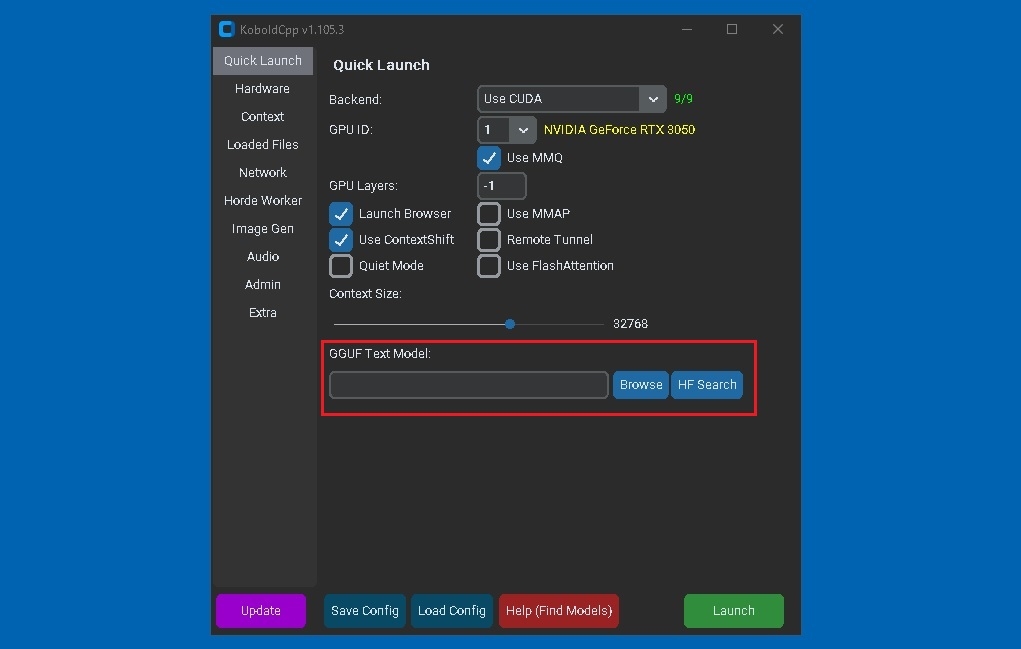Select the Horde Worker tab

point(262,201)
